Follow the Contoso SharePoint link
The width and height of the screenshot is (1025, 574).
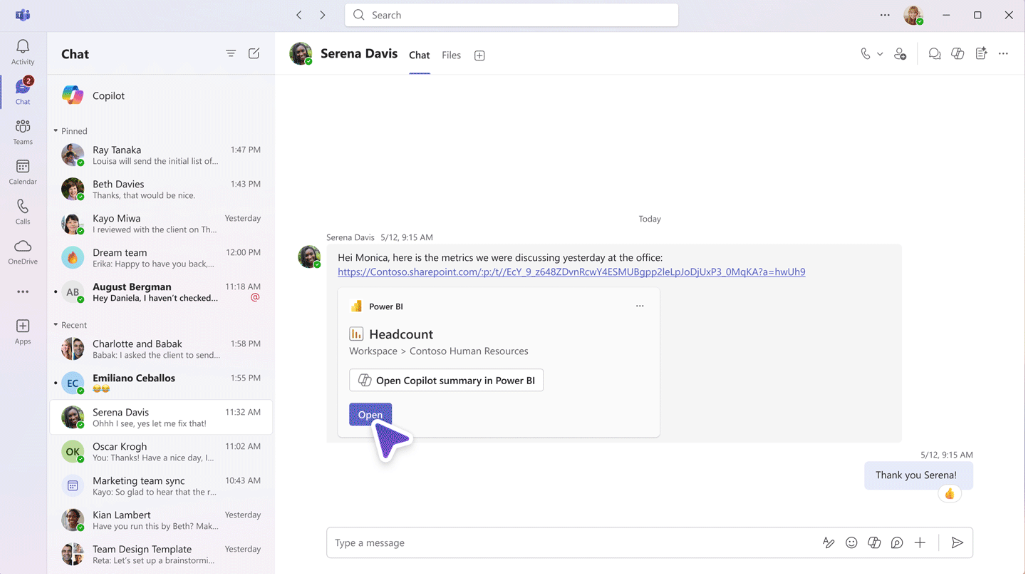571,272
